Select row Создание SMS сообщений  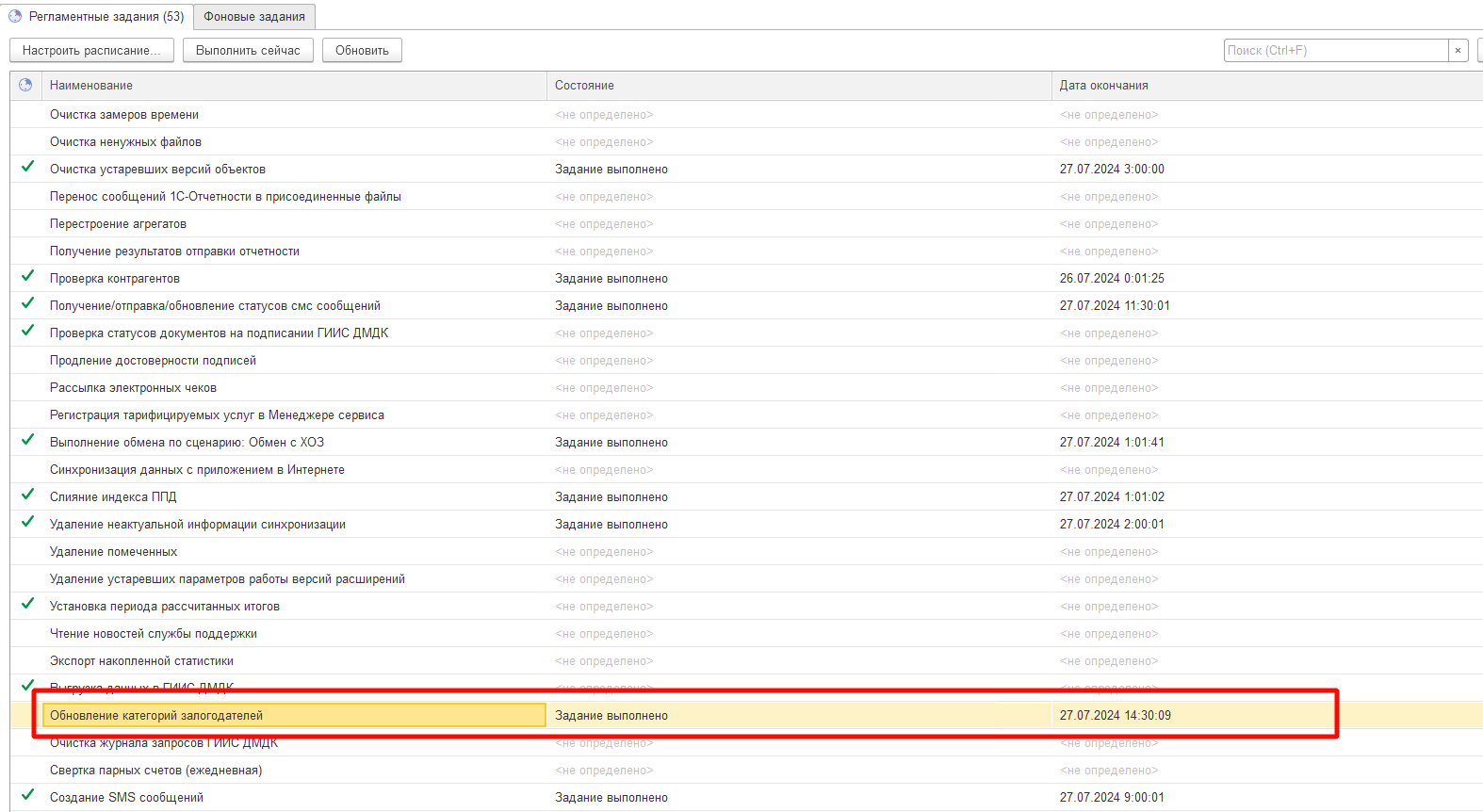(746, 797)
